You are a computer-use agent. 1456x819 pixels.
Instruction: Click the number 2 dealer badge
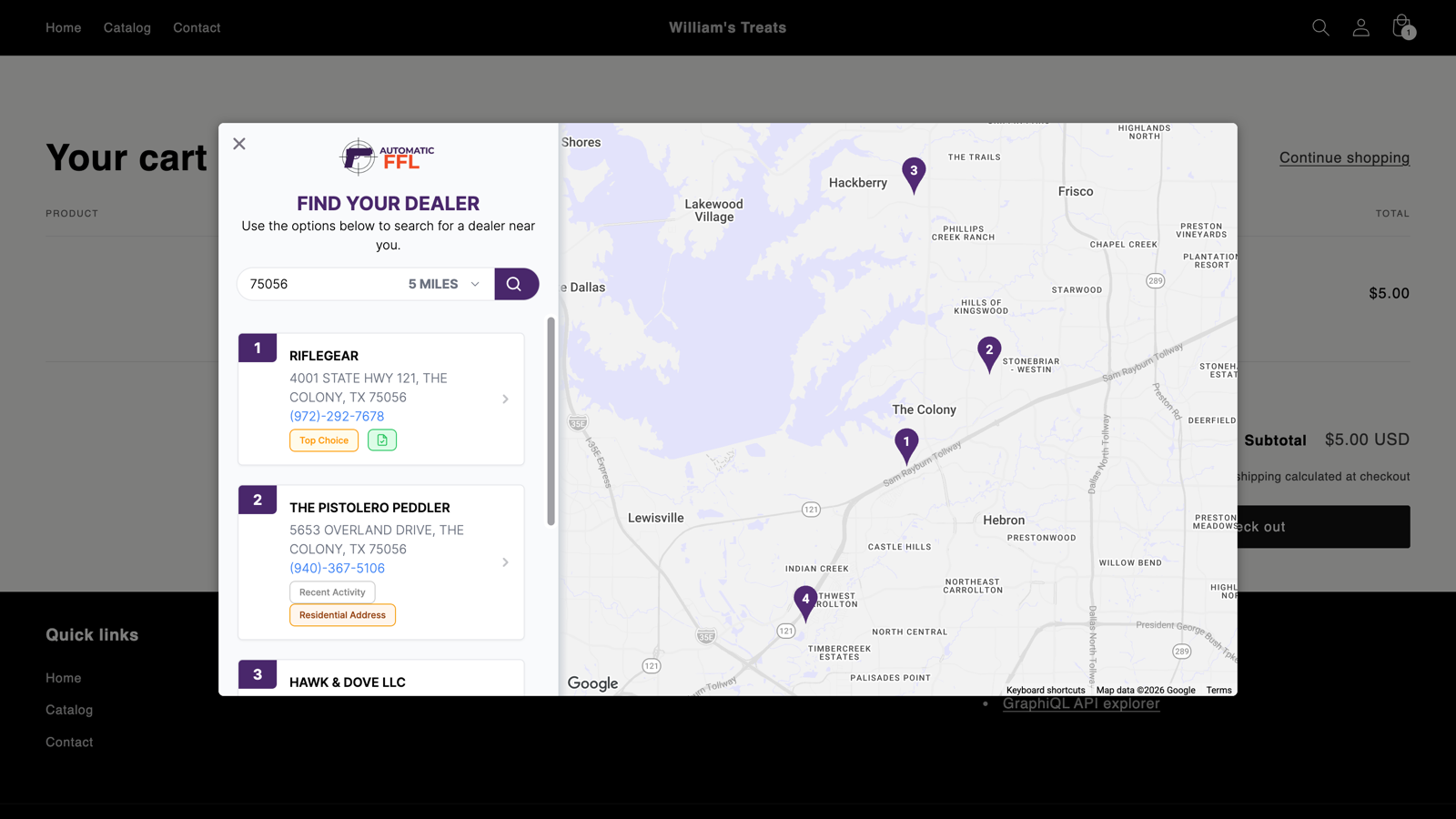pyautogui.click(x=258, y=500)
